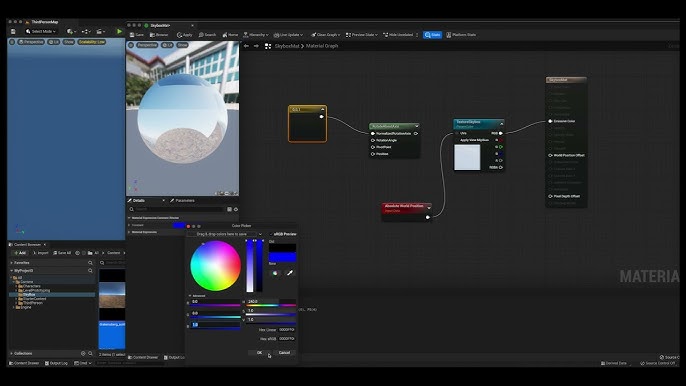This screenshot has width=686, height=386.
Task: Open the Search tool in material toolbar
Action: (207, 35)
